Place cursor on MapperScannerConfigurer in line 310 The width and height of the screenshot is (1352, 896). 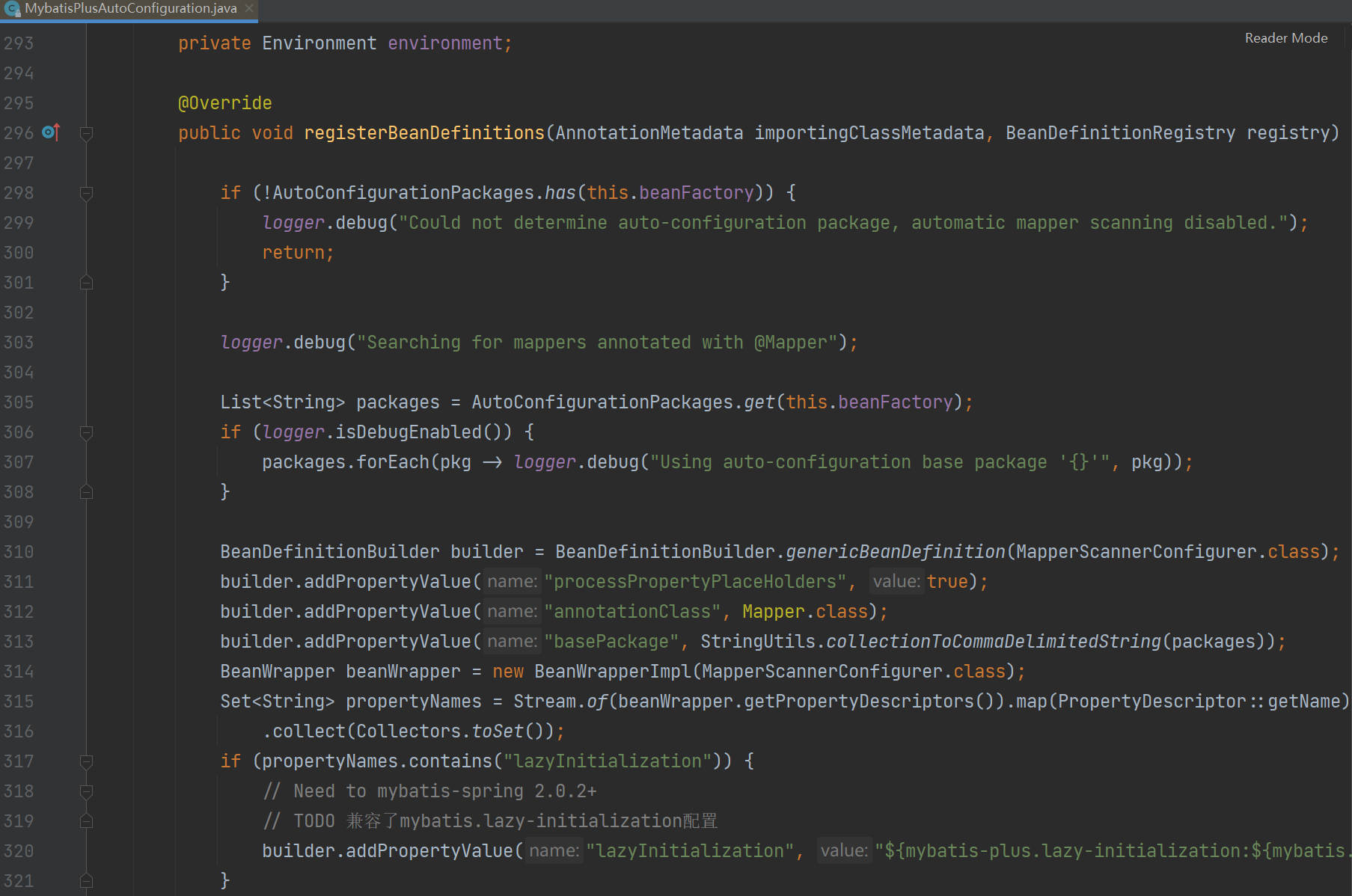pyautogui.click(x=1136, y=552)
